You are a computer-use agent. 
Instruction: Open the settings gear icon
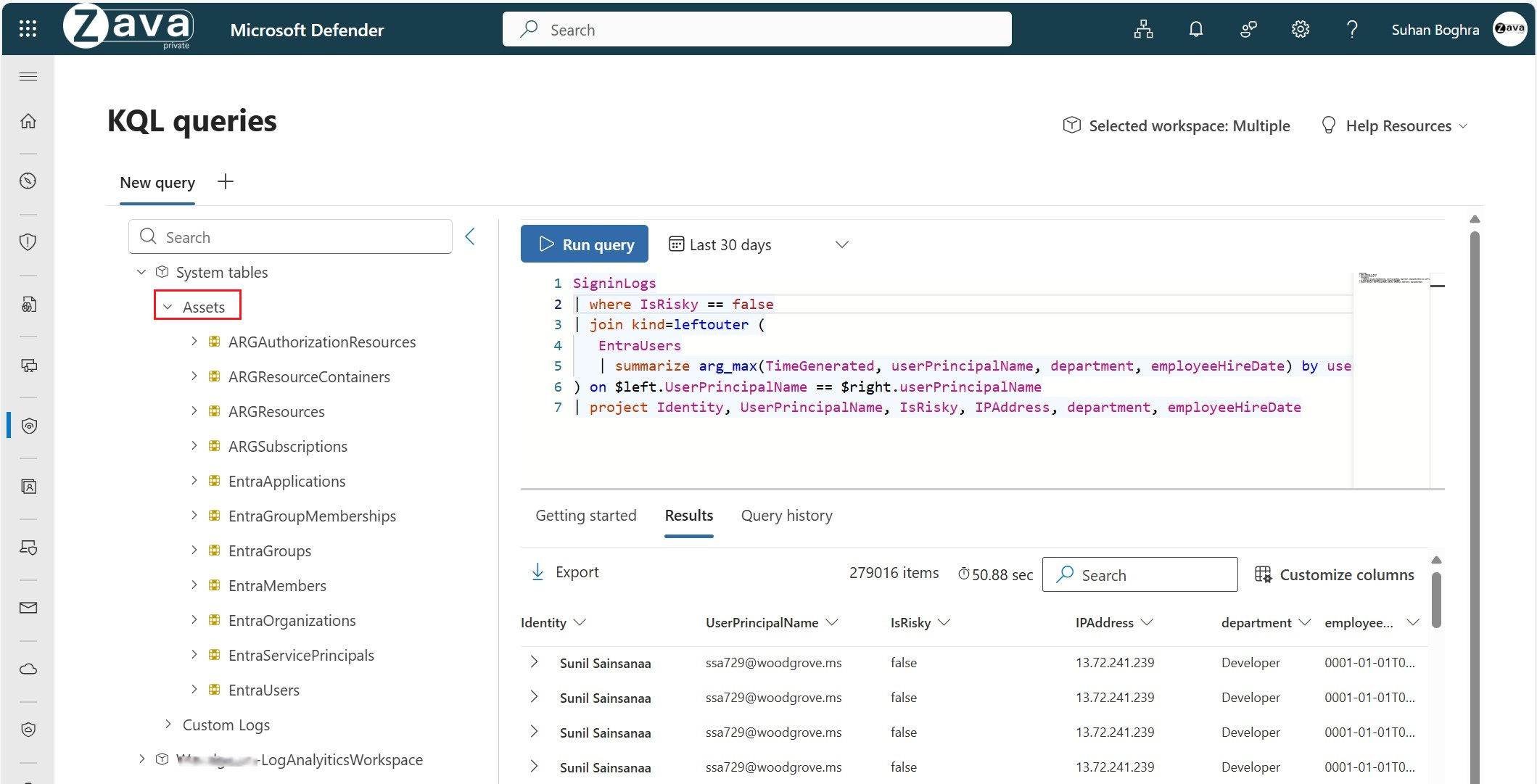(1300, 29)
